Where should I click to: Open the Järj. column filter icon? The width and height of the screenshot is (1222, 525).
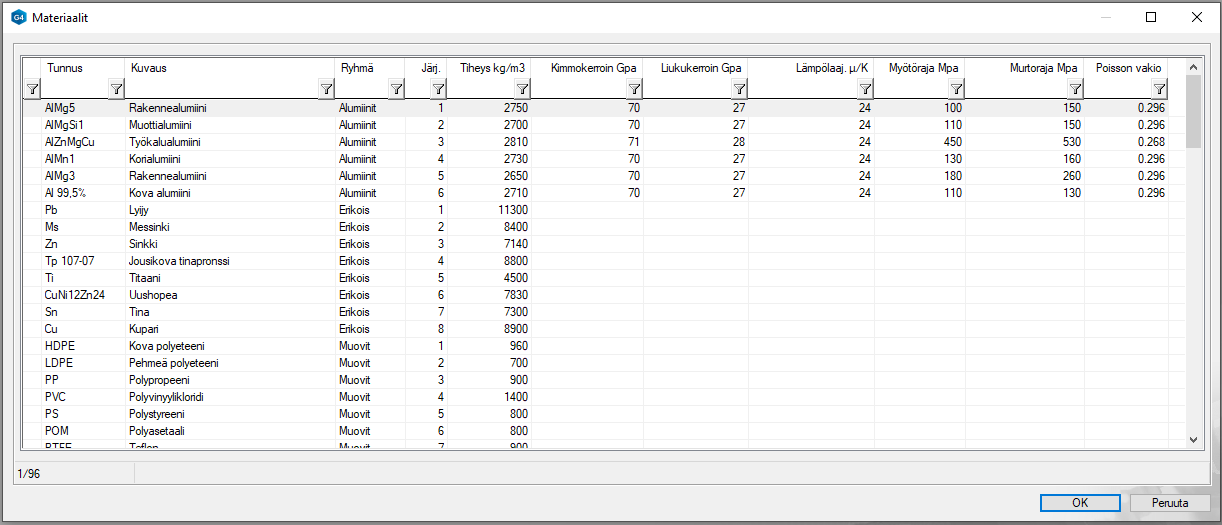438,89
